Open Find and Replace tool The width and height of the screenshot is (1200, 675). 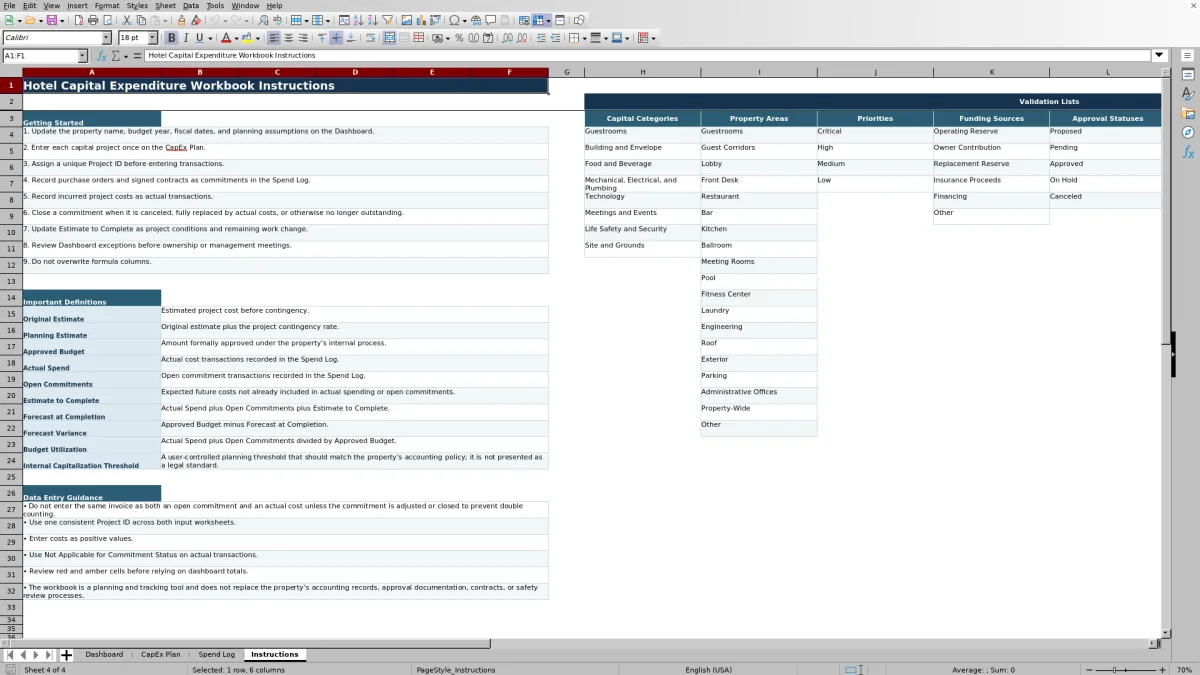[x=262, y=20]
